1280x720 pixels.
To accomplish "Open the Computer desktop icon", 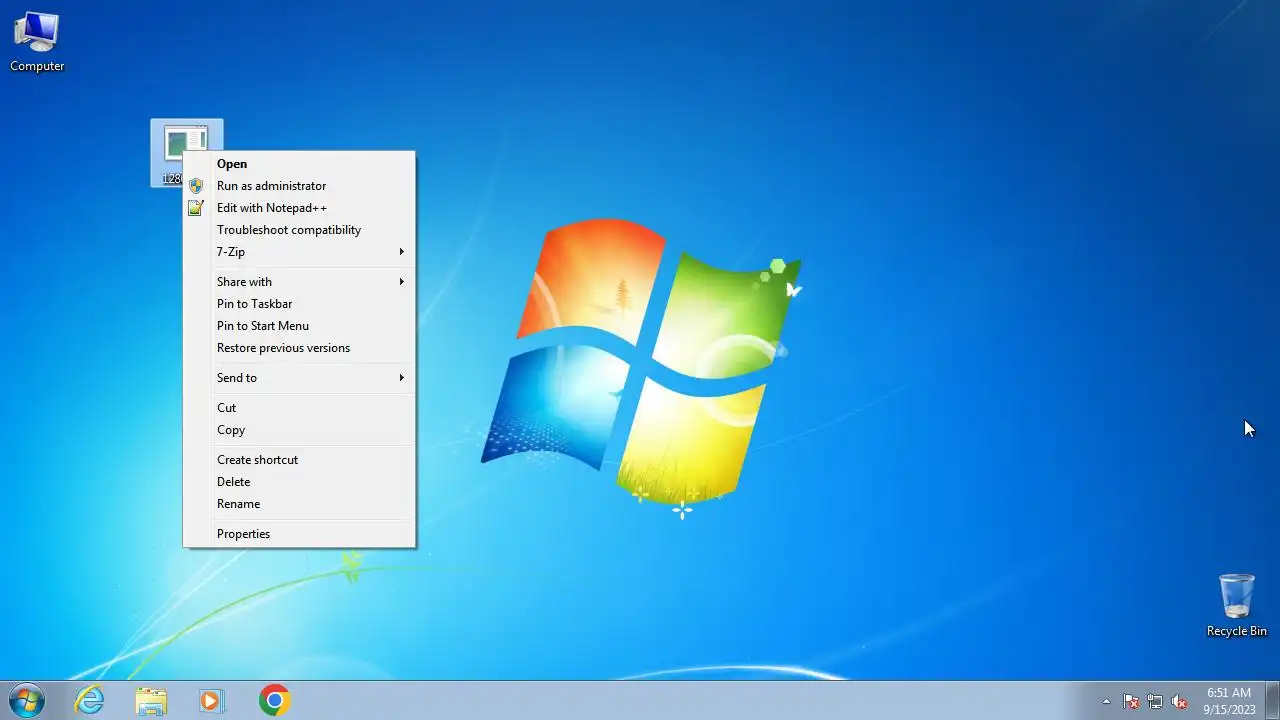I will coord(37,42).
